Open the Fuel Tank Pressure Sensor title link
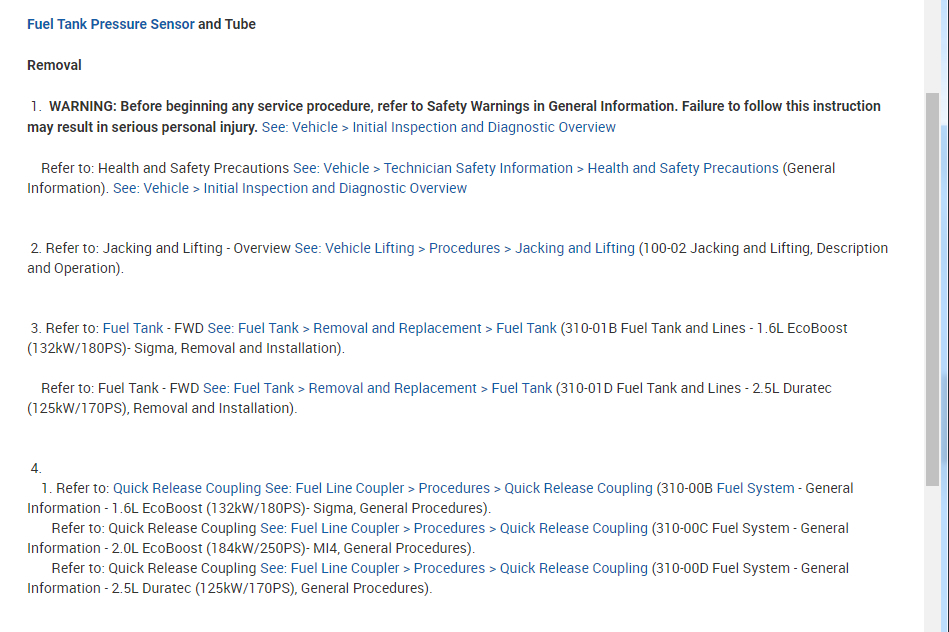This screenshot has height=632, width=949. [111, 24]
